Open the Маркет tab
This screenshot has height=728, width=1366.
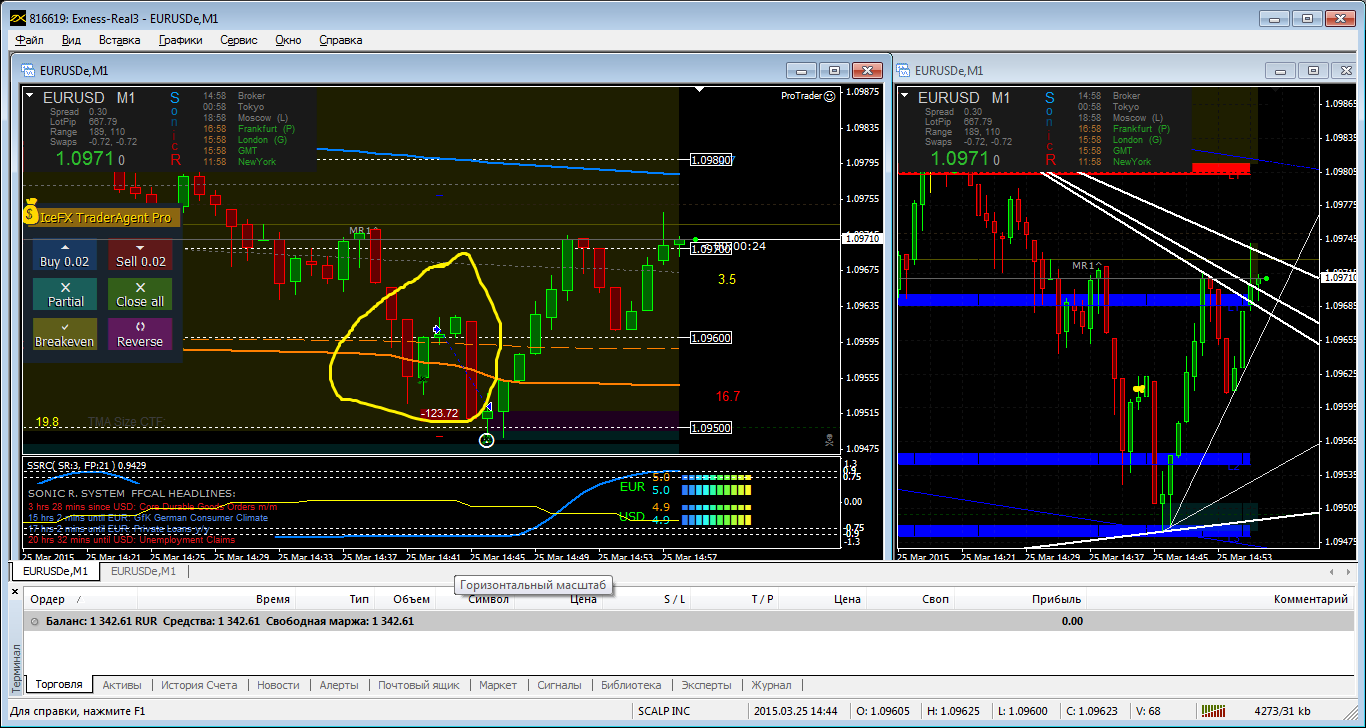(498, 685)
